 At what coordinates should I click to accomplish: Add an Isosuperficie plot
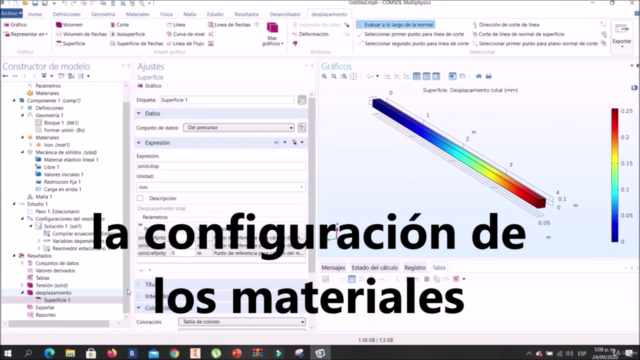[x=127, y=34]
